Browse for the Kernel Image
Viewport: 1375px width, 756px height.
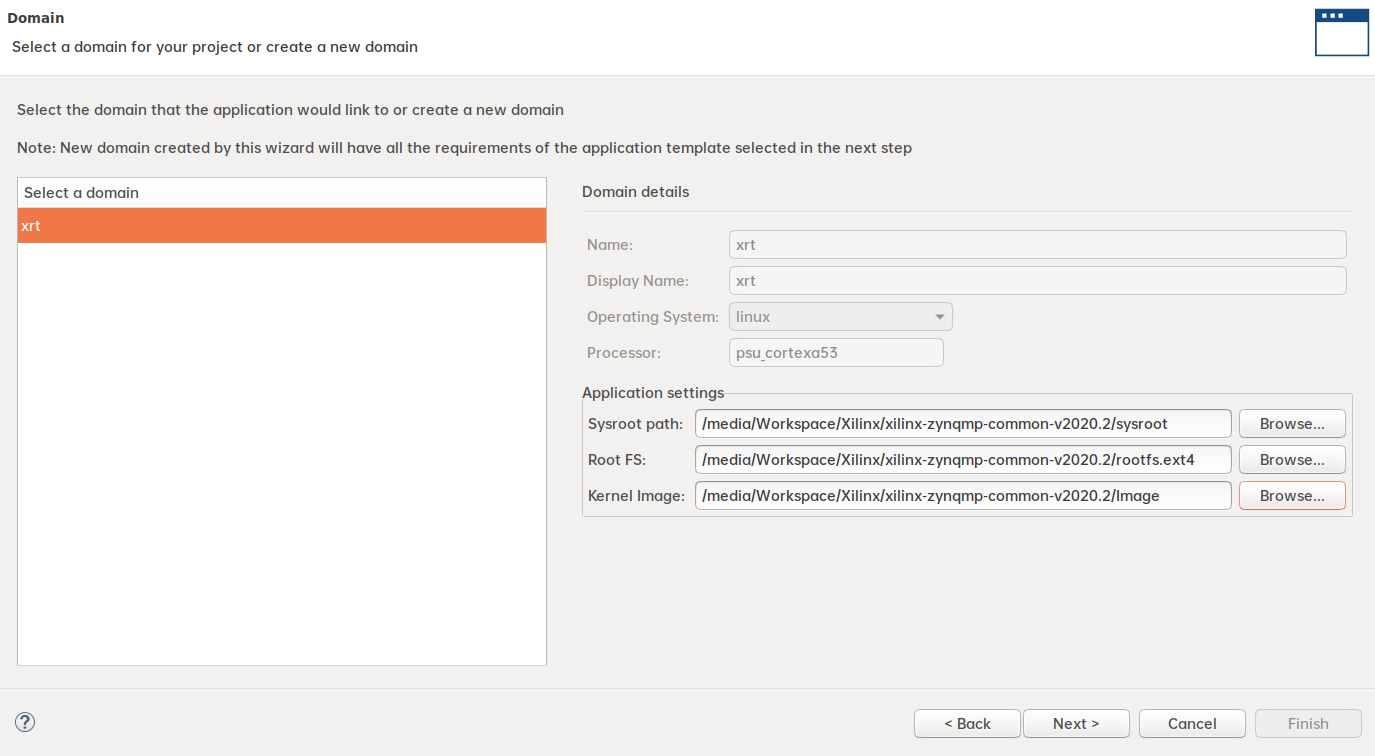[x=1292, y=496]
